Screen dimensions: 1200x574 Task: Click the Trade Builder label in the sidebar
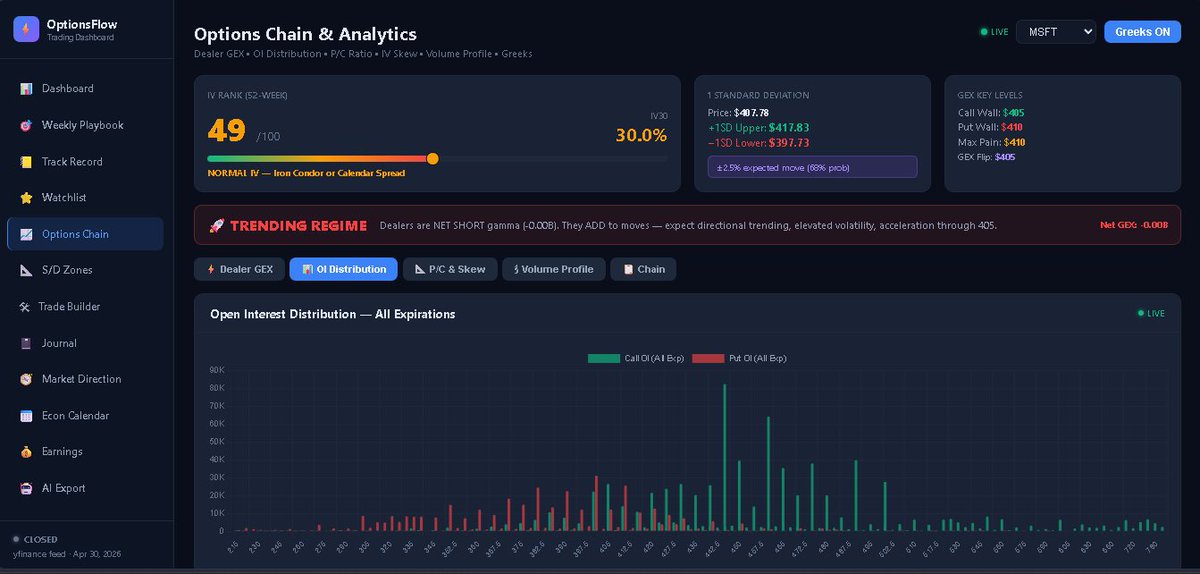coord(70,307)
